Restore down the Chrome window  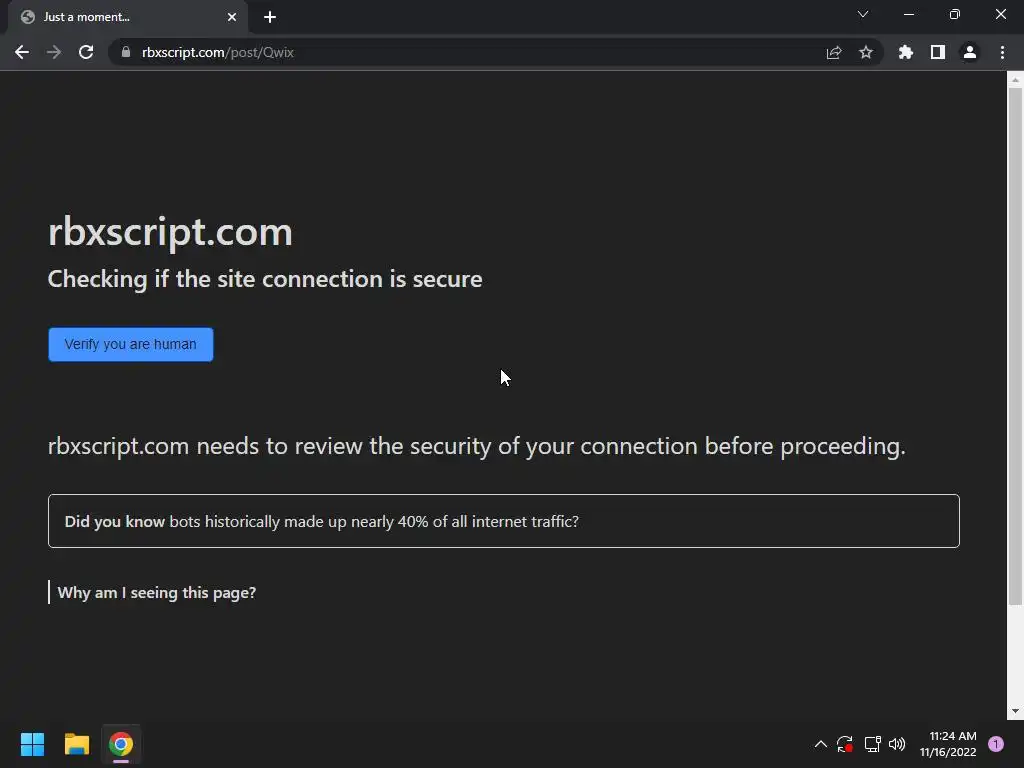(x=955, y=14)
